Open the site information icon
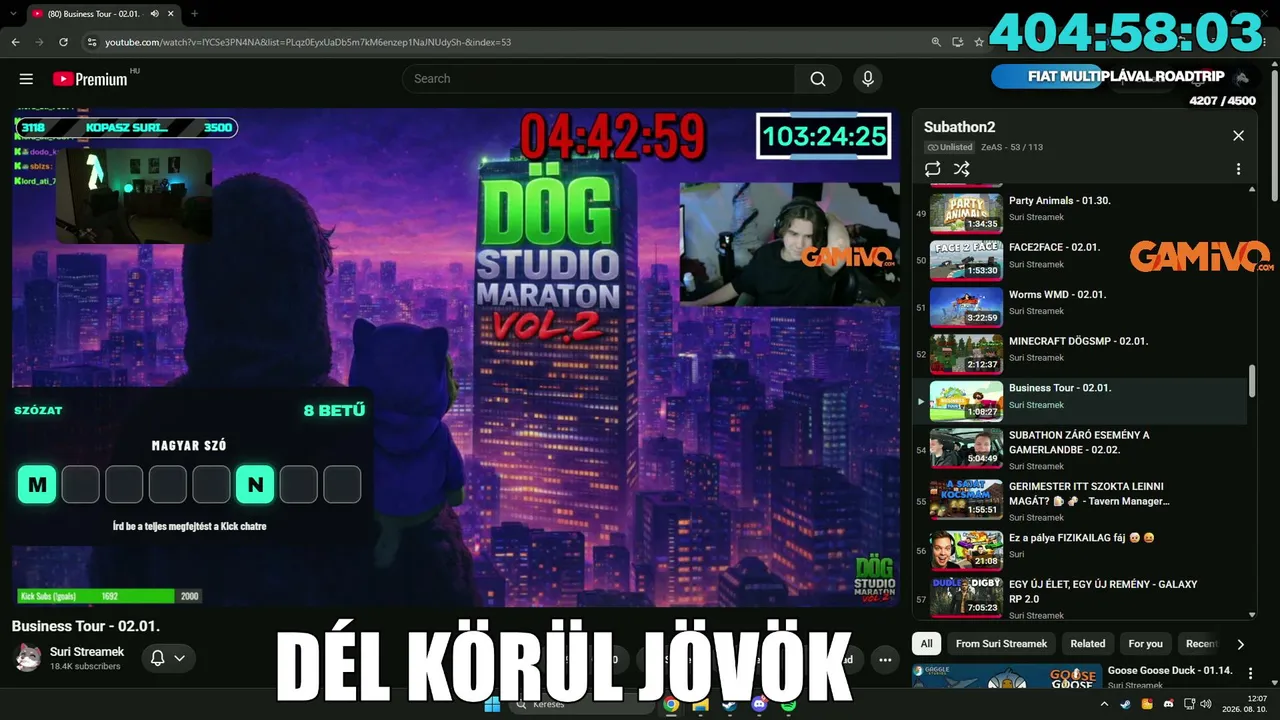Screen dimensions: 1280x720 click(92, 42)
